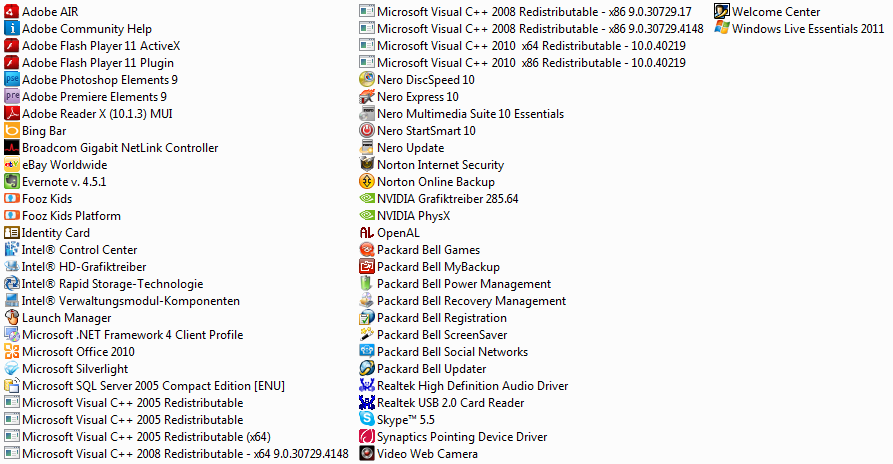Image resolution: width=893 pixels, height=464 pixels.
Task: Click the Packard Bell MyBackup icon
Action: [367, 267]
